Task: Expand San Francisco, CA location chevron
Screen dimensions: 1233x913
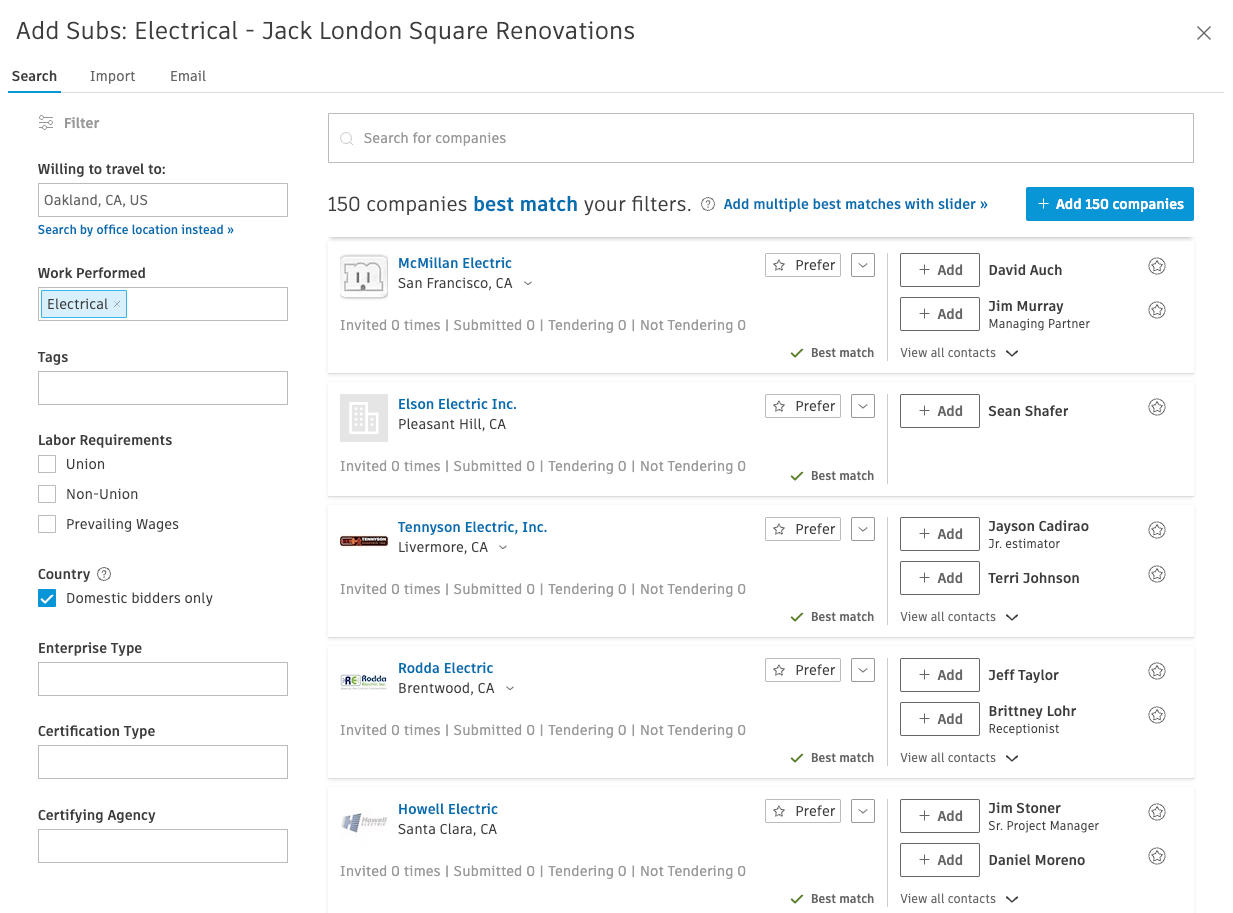Action: pos(528,284)
